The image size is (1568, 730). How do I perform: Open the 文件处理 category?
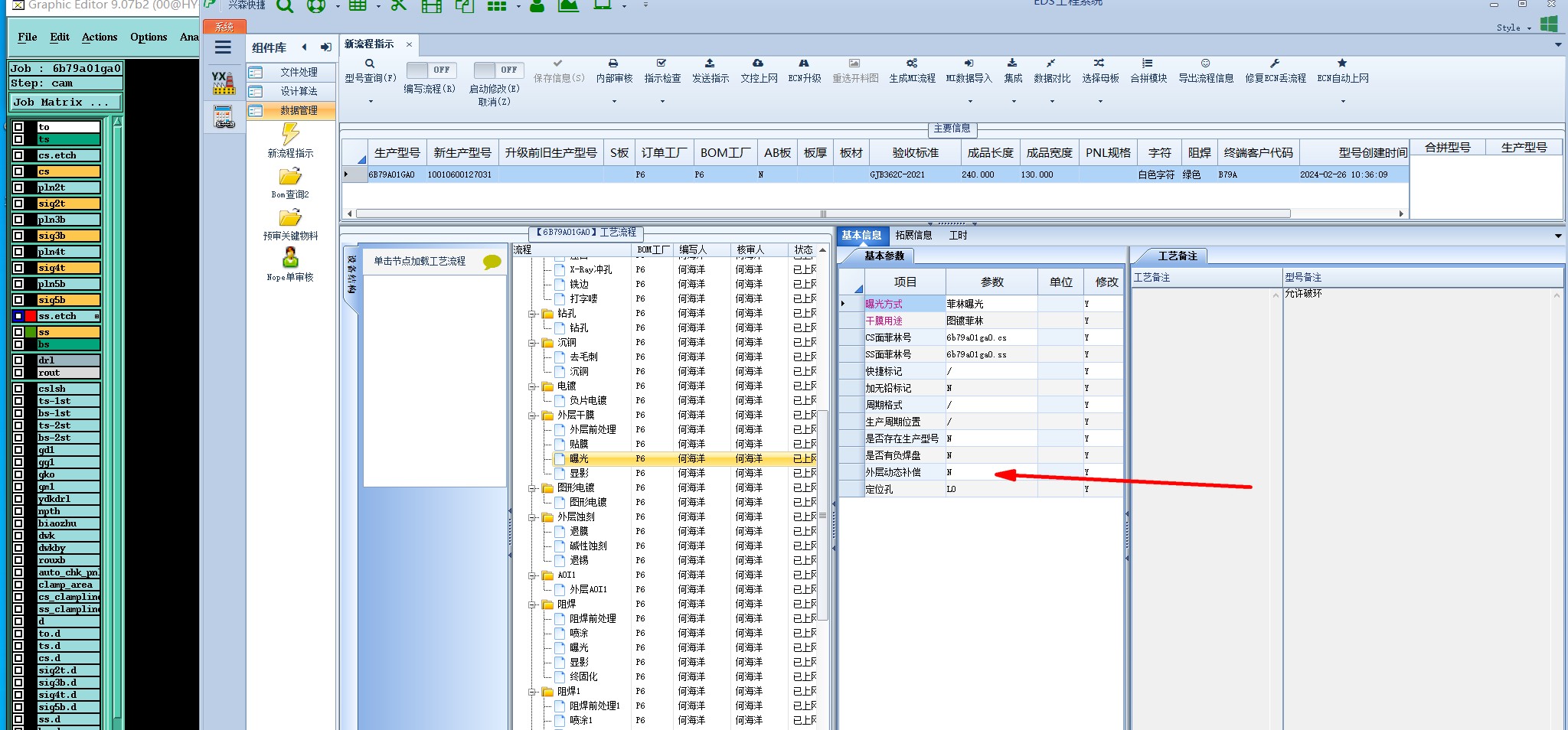tap(291, 72)
